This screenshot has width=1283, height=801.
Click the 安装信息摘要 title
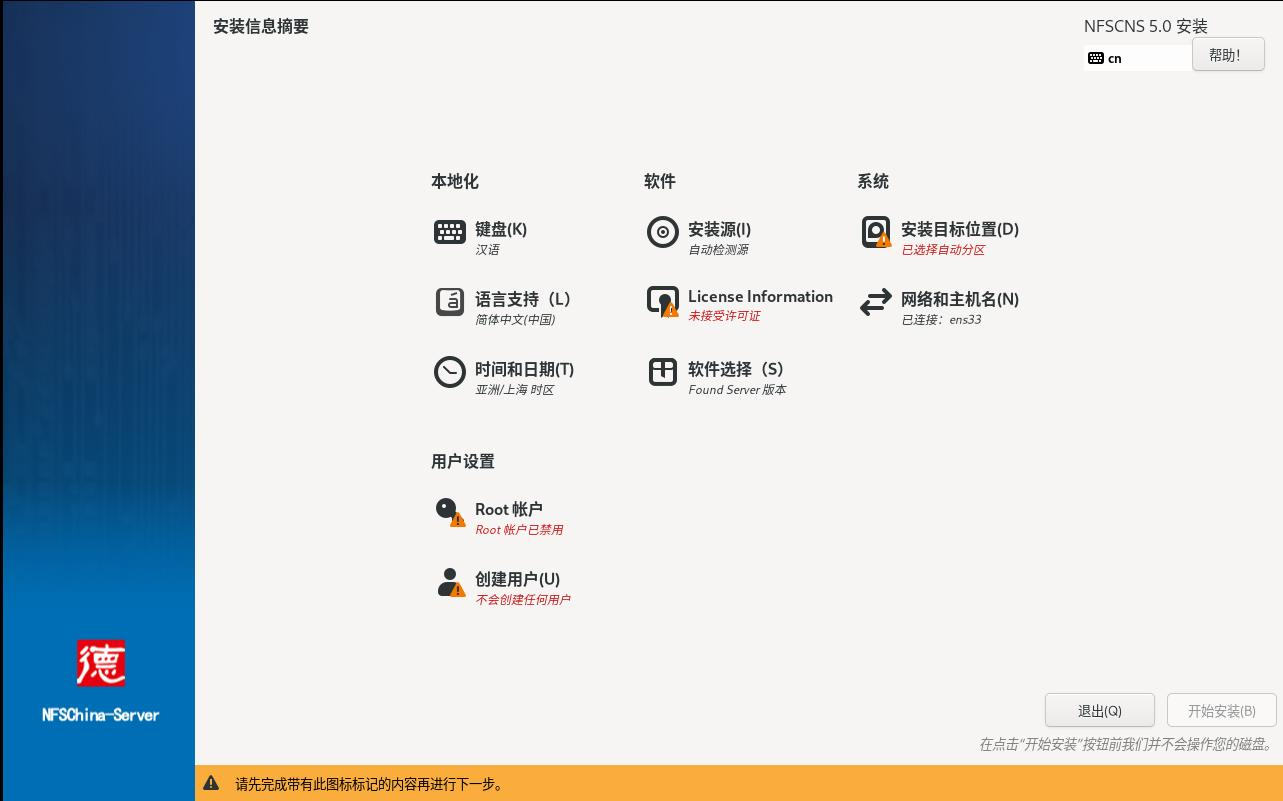pos(261,27)
